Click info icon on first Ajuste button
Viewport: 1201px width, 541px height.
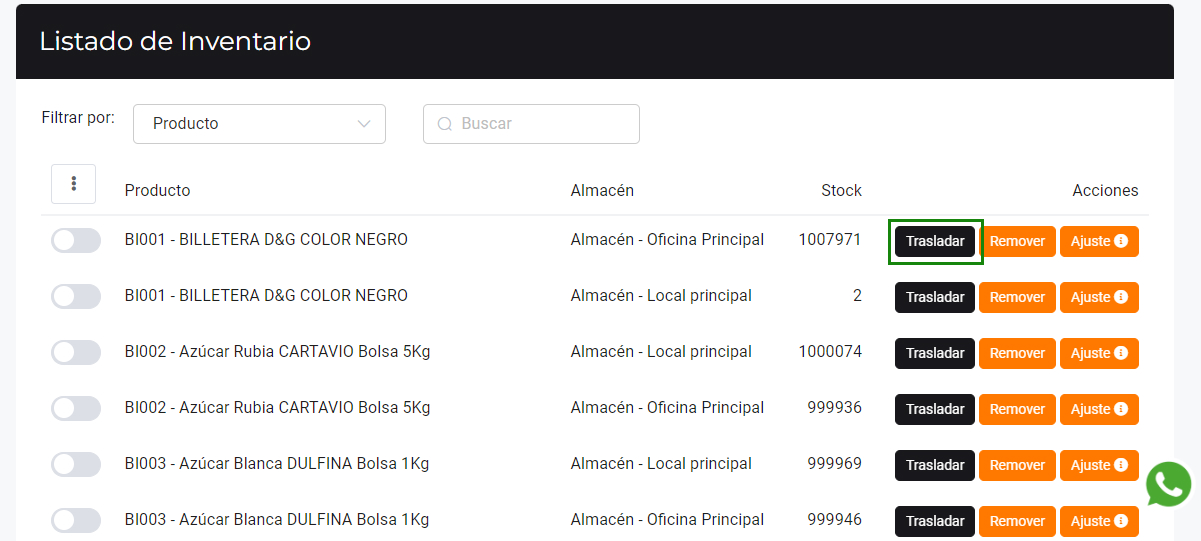(1121, 241)
